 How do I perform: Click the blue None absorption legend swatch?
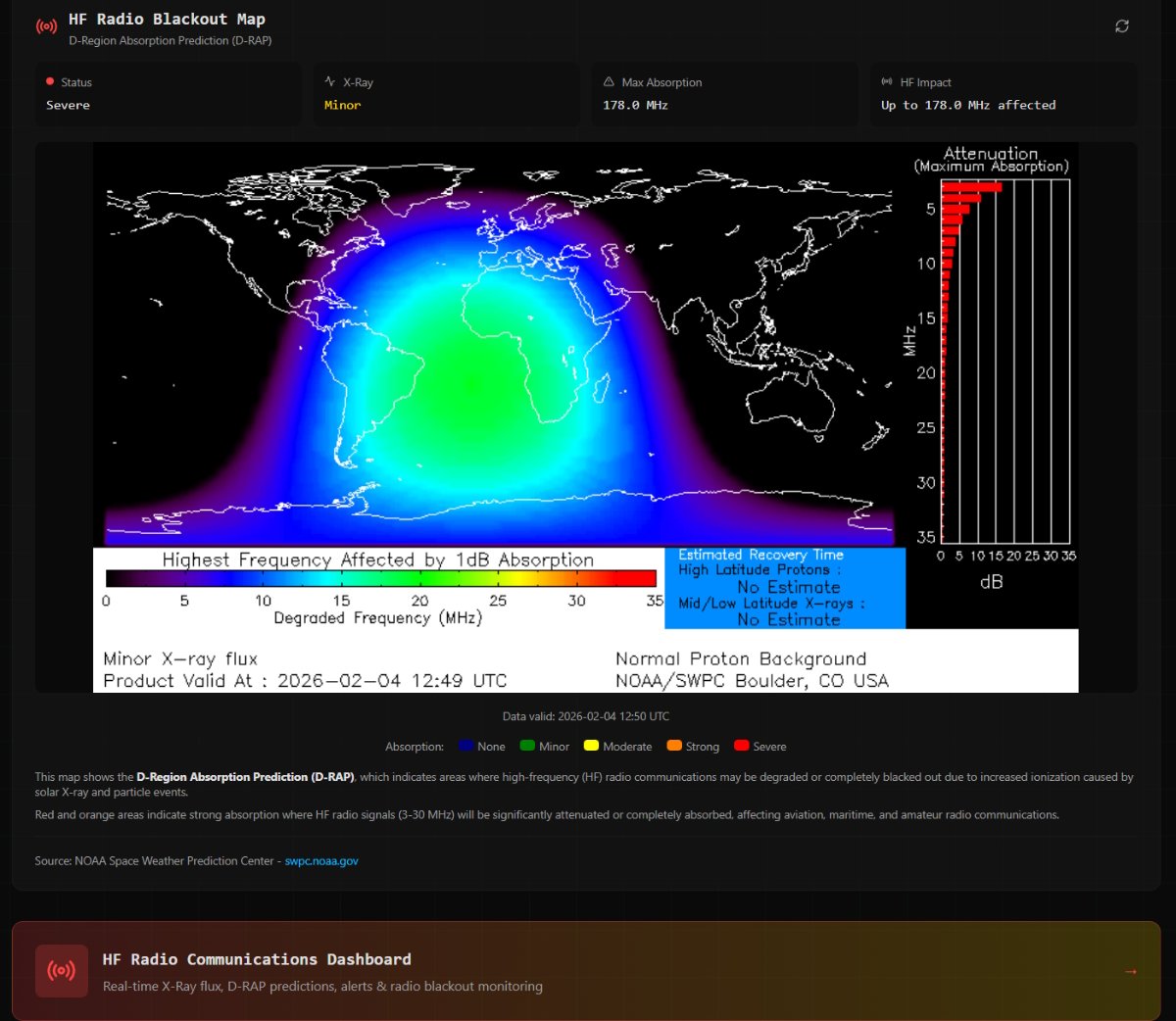tap(465, 746)
